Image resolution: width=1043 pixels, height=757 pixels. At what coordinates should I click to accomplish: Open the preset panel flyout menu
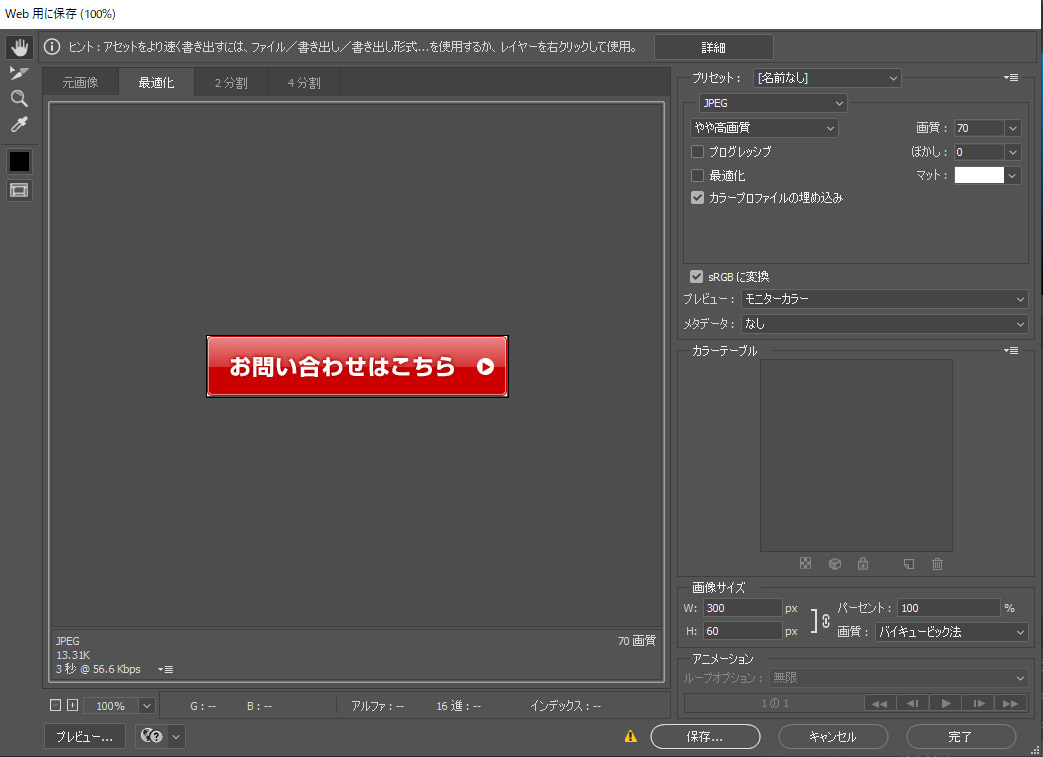(1010, 78)
